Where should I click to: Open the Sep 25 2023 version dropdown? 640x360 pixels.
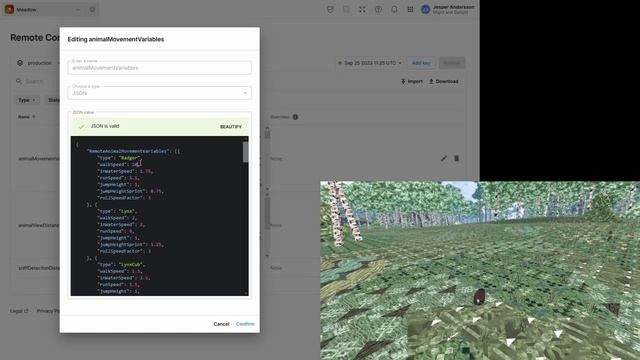pyautogui.click(x=370, y=63)
